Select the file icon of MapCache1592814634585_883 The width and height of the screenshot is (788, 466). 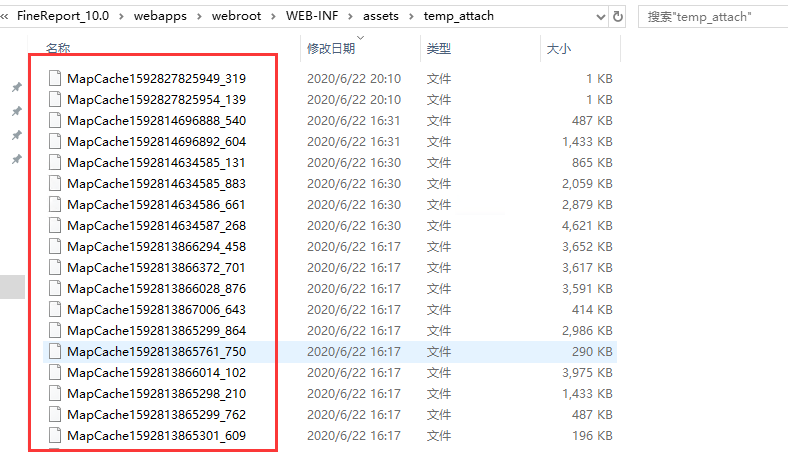tap(55, 183)
